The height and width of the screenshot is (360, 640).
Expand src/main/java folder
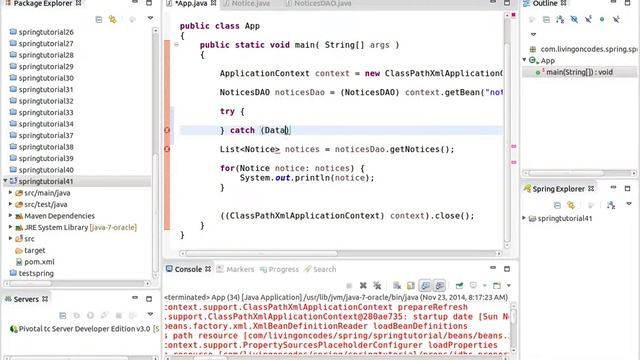[x=11, y=192]
